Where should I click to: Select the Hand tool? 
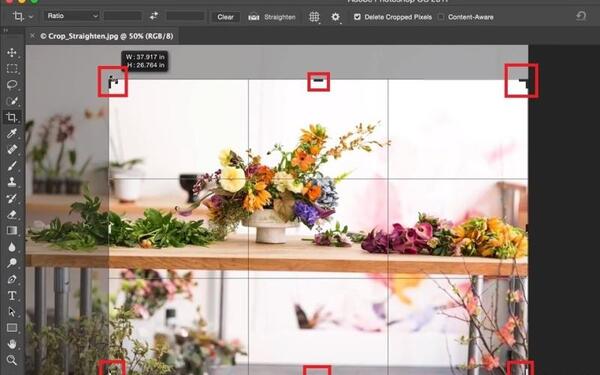pos(12,344)
